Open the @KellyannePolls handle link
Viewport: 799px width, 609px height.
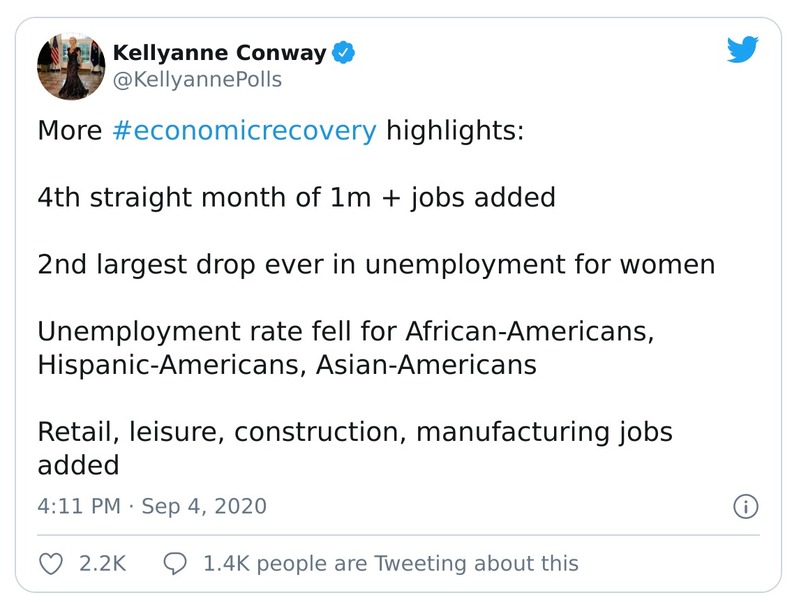(x=197, y=80)
